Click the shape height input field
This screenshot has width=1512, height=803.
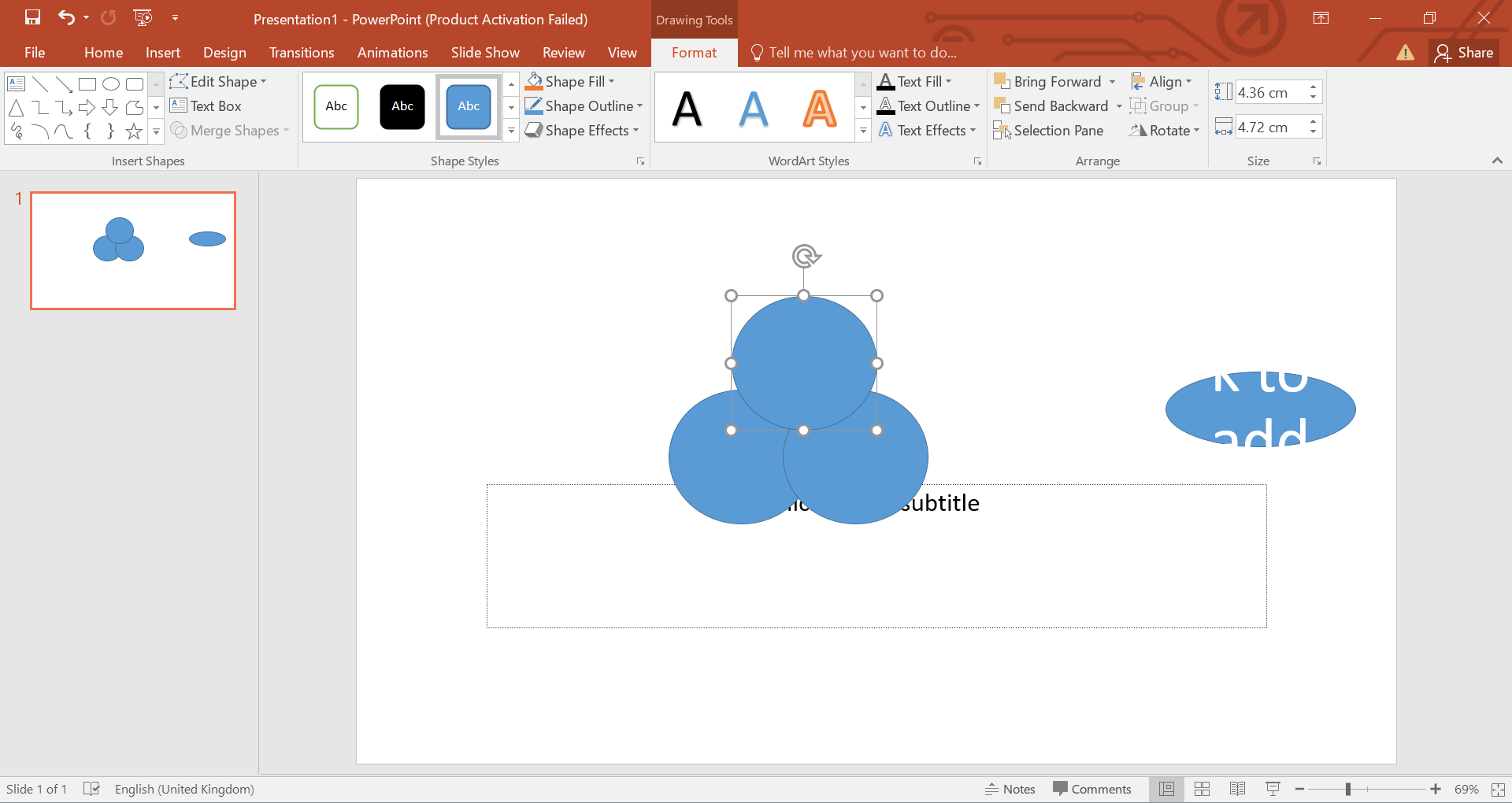click(x=1271, y=92)
